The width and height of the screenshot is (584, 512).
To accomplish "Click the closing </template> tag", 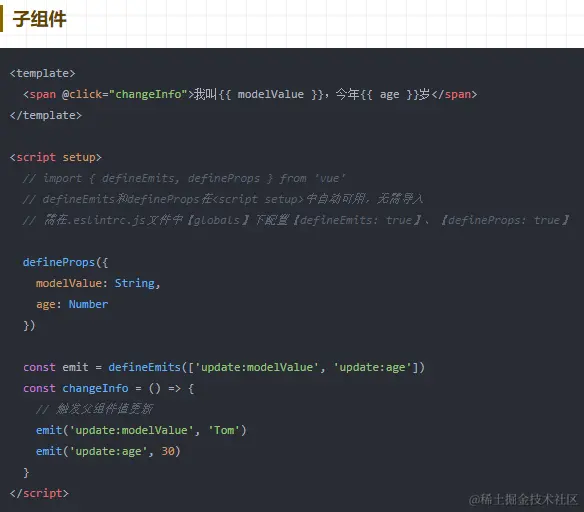I will point(45,115).
